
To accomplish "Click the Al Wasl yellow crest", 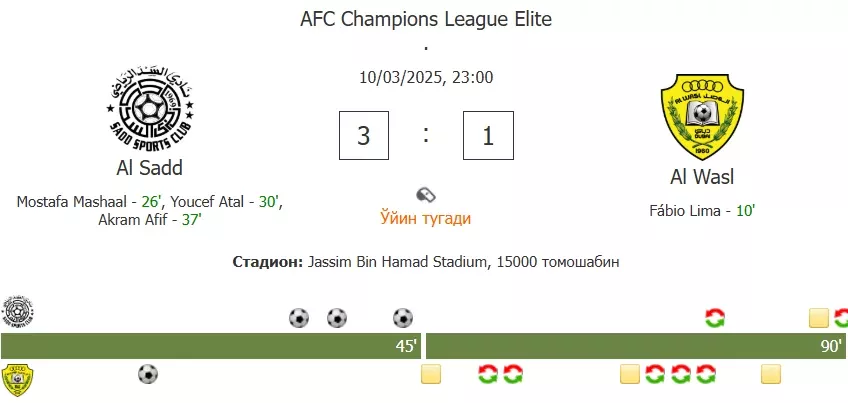I will 702,117.
